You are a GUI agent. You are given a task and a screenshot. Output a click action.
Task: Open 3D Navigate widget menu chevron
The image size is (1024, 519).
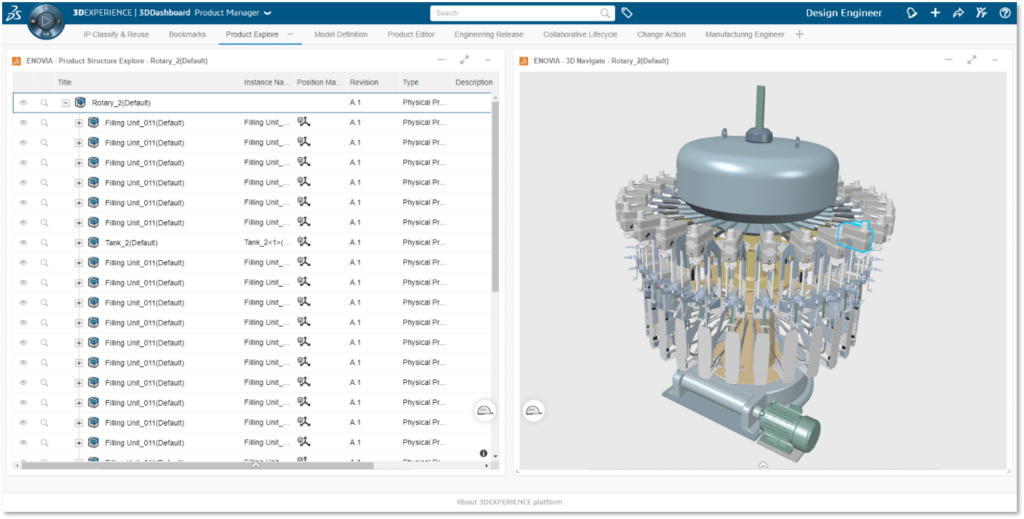click(x=995, y=60)
